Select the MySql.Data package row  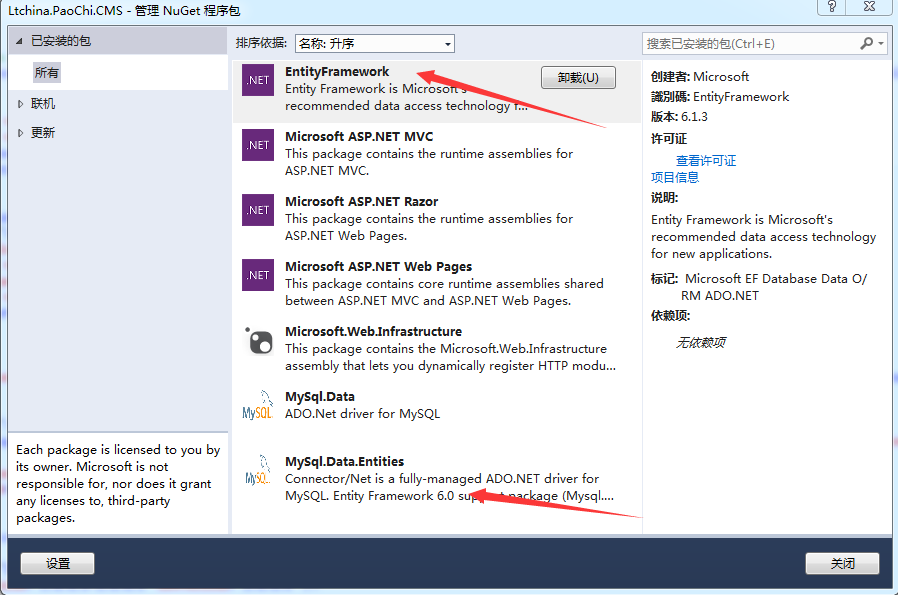point(436,413)
